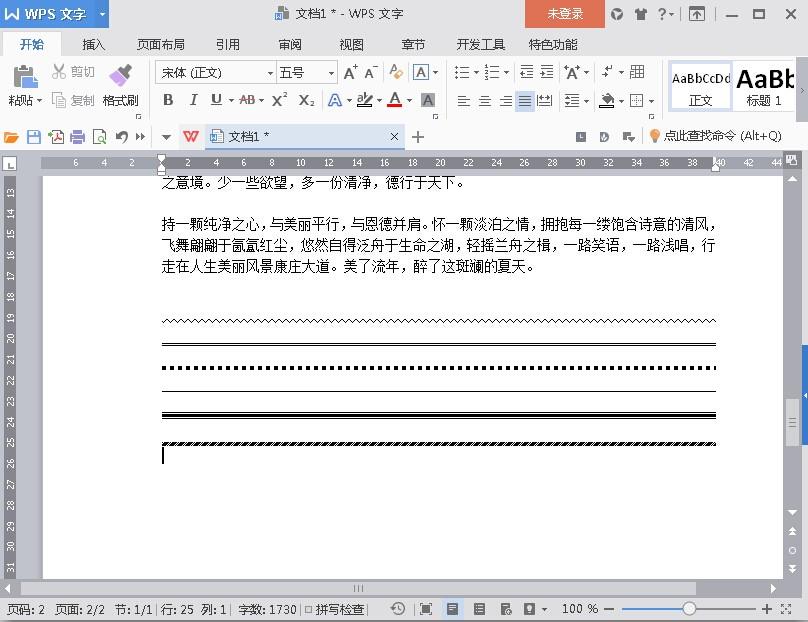The image size is (808, 622).
Task: Click the zoom slider handle
Action: pos(689,609)
